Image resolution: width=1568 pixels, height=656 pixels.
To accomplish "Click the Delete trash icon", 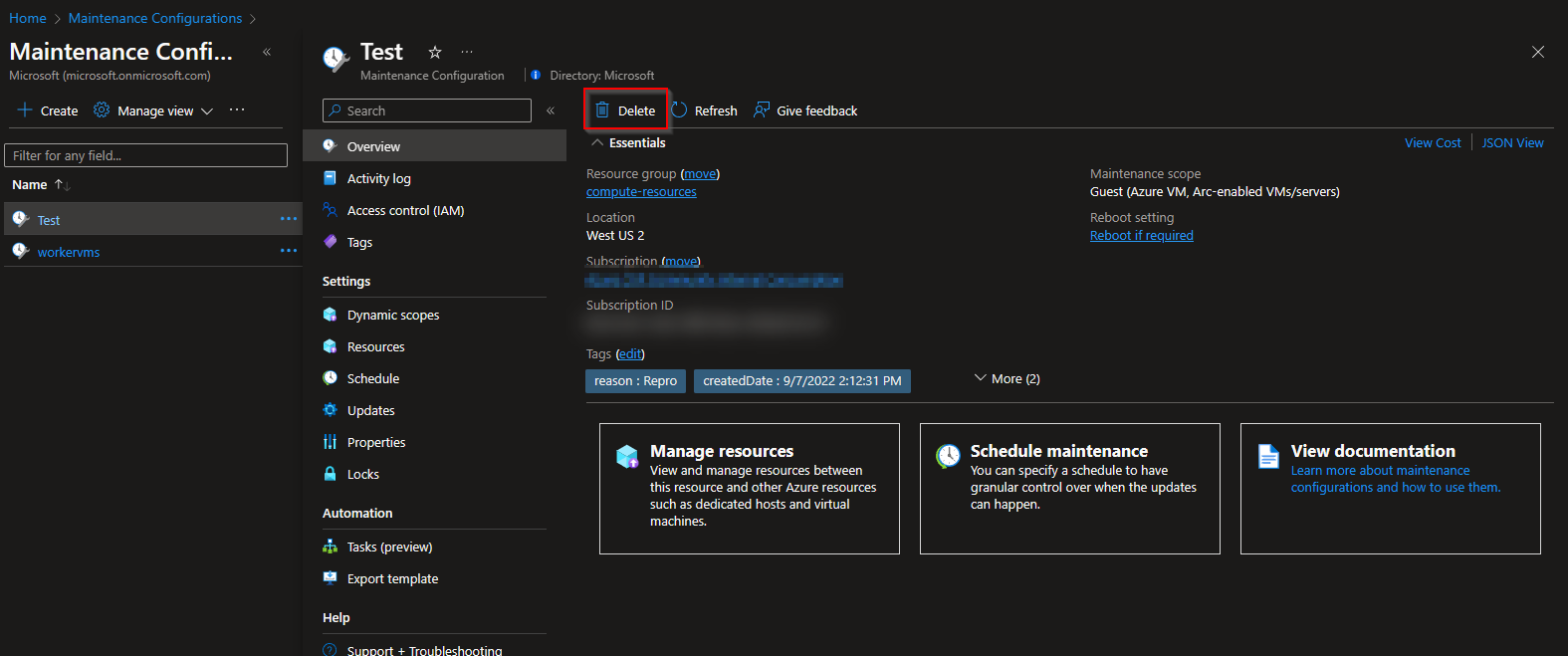I will (x=602, y=110).
